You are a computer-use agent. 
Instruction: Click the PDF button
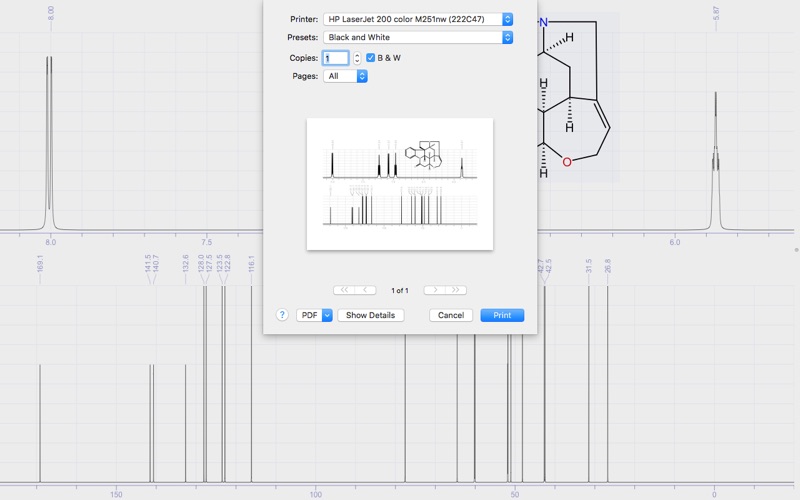pos(308,315)
